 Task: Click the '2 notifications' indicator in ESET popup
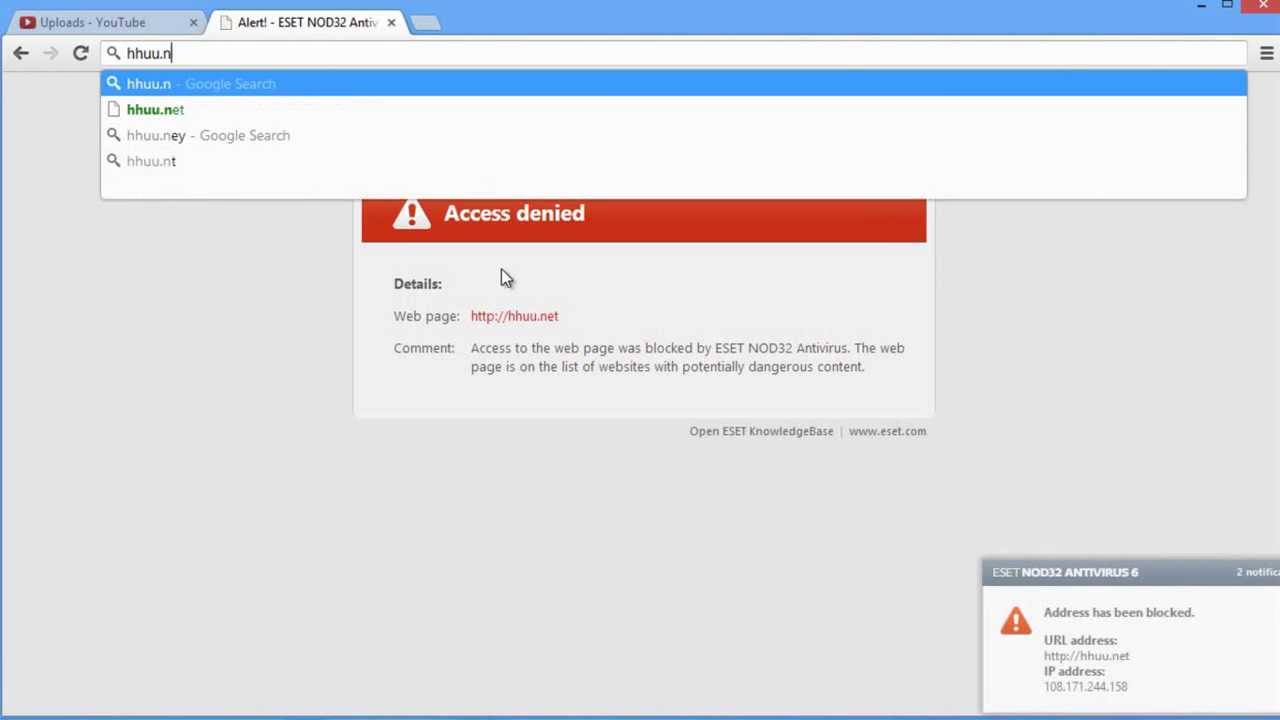coord(1258,572)
